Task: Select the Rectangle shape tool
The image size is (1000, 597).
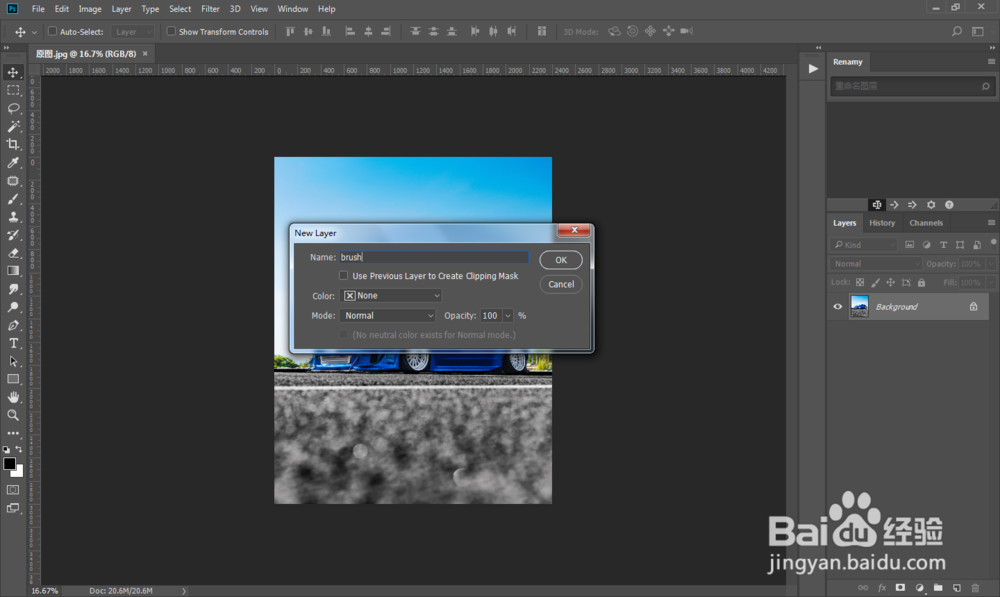Action: click(x=13, y=379)
